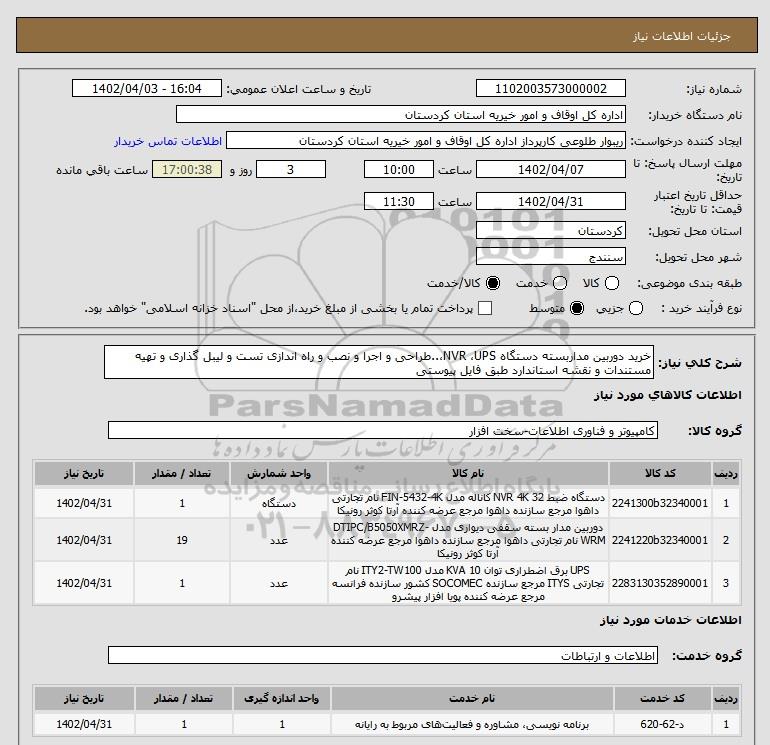
Task: Click the quantity 19 cell
Action: coord(182,540)
